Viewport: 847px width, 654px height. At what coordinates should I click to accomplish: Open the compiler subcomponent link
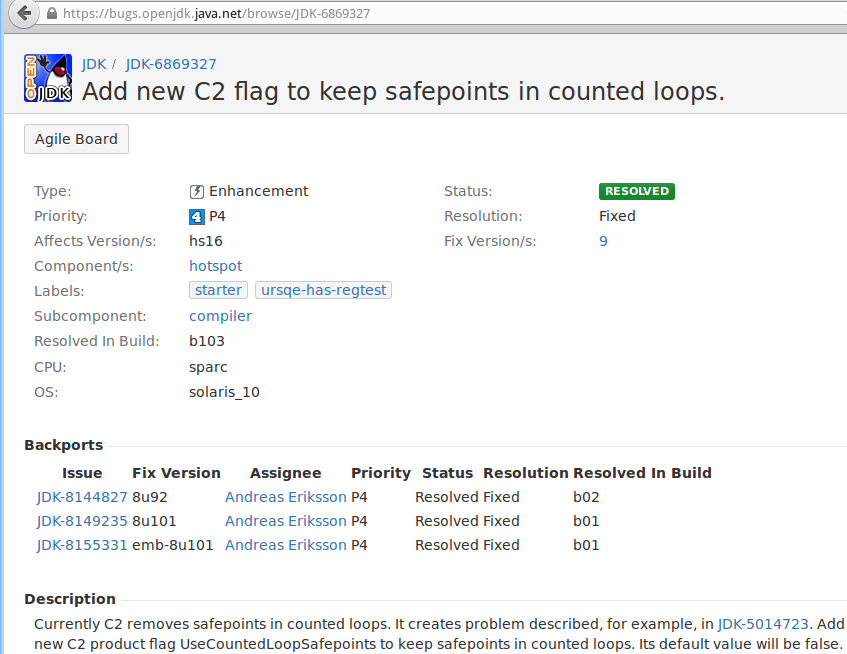(220, 315)
